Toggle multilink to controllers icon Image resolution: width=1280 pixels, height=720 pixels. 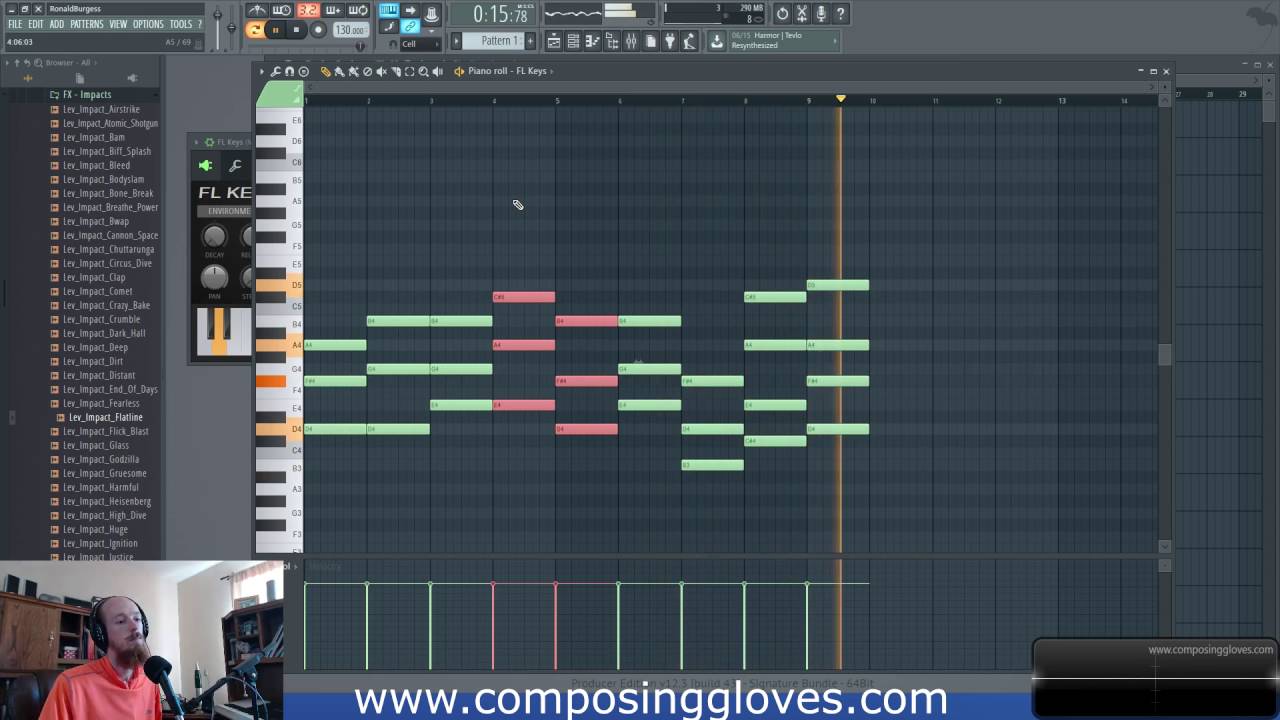pyautogui.click(x=411, y=27)
